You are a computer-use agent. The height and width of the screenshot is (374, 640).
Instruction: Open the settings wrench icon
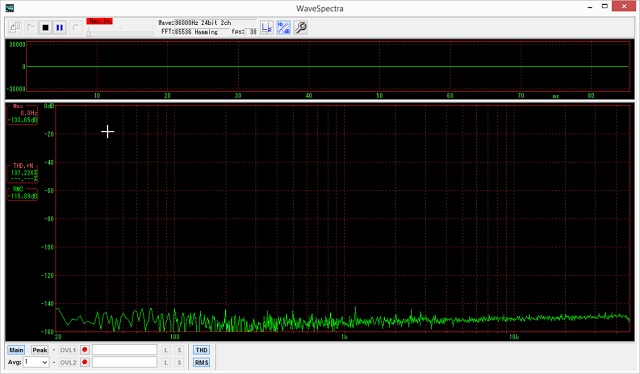tap(300, 27)
